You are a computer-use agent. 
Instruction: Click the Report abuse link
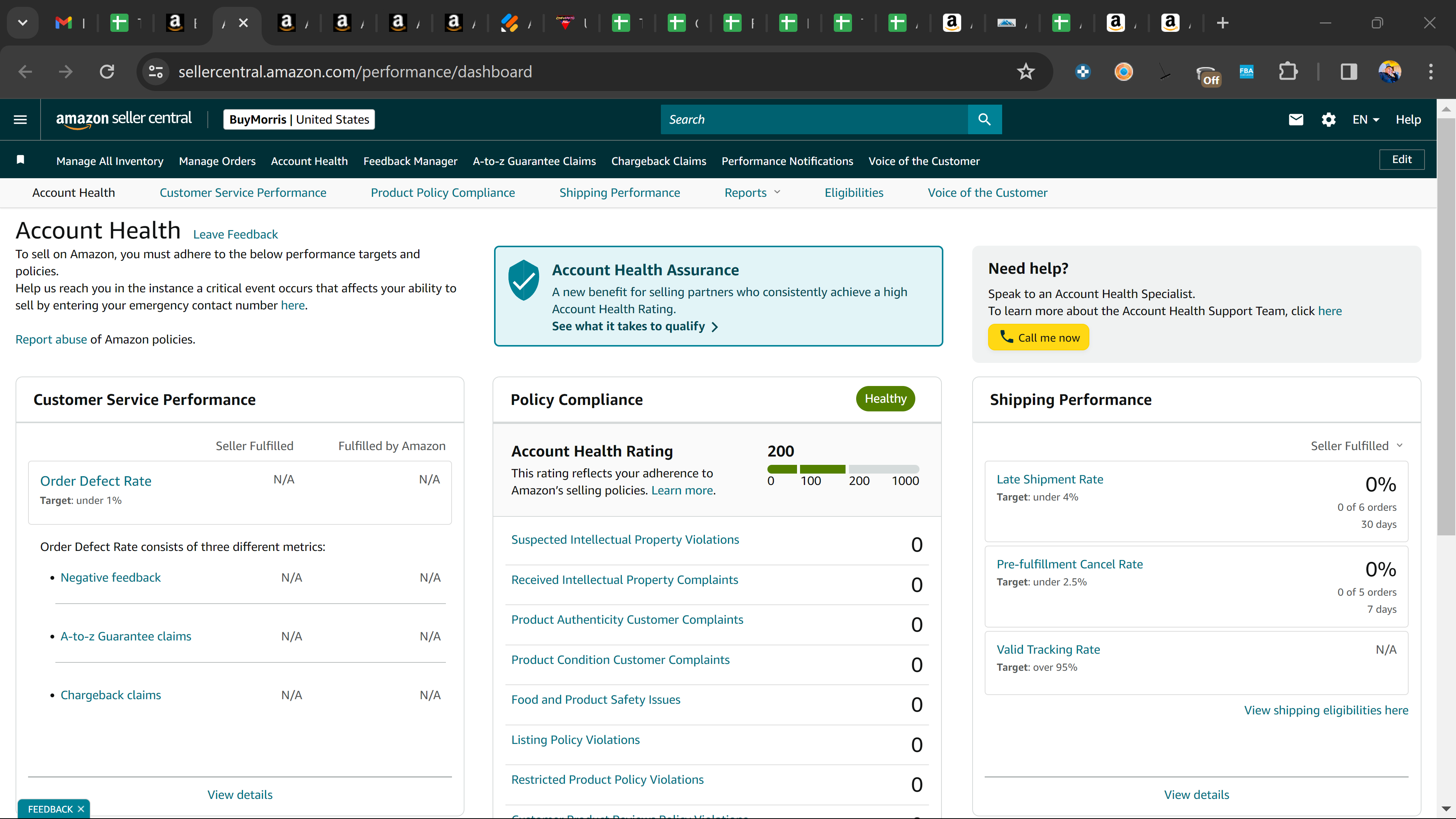click(51, 339)
